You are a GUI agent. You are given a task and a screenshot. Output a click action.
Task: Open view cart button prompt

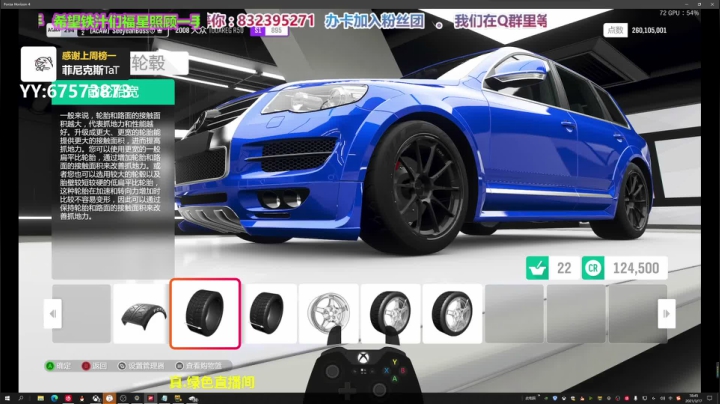(x=199, y=366)
